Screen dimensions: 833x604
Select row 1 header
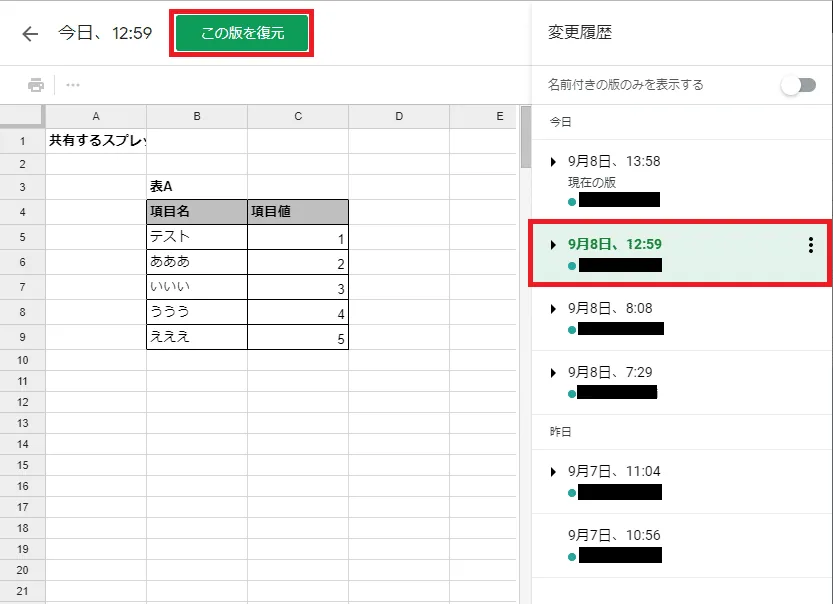(x=22, y=141)
